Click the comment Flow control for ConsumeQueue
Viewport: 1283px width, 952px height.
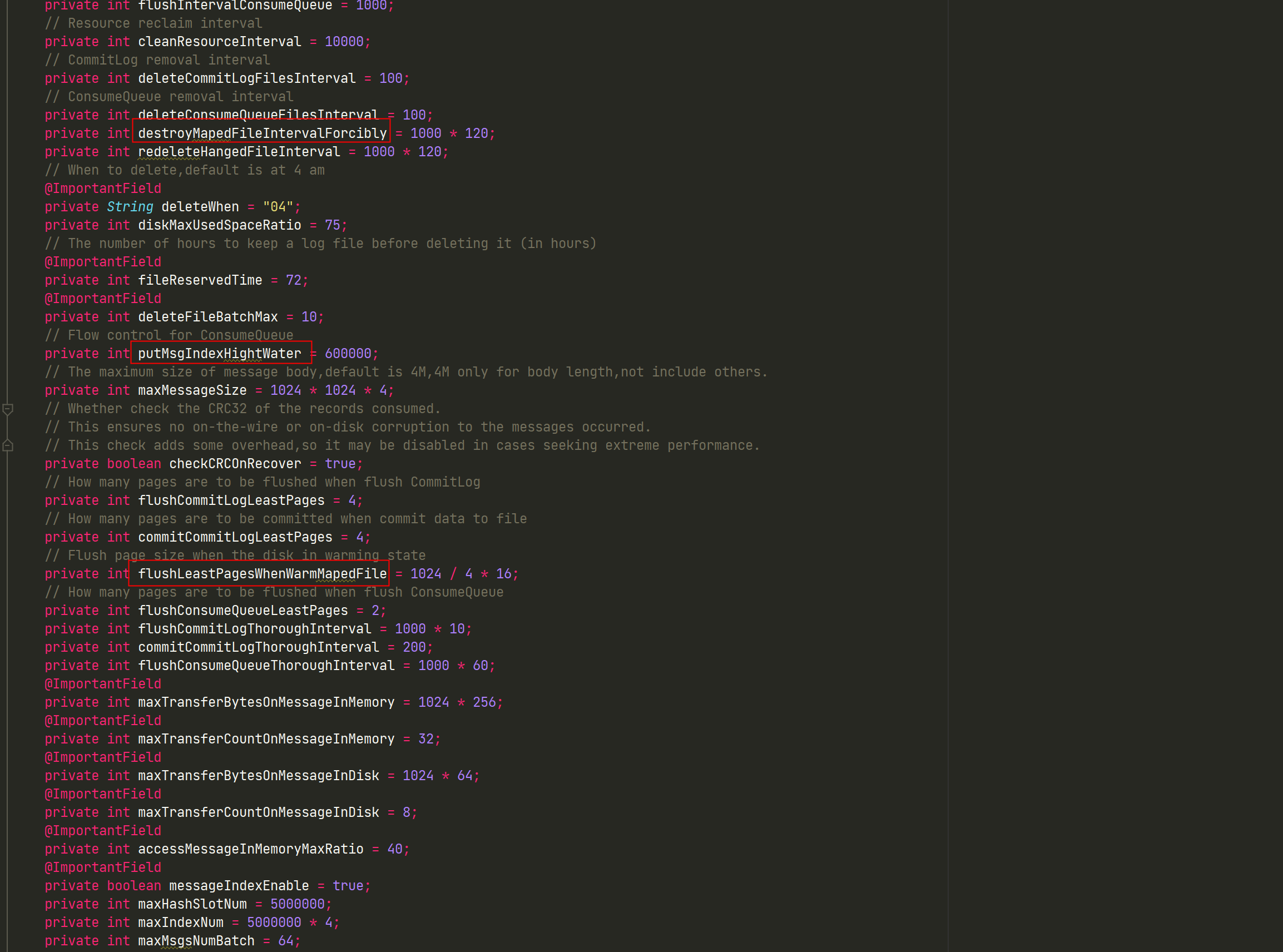point(169,335)
